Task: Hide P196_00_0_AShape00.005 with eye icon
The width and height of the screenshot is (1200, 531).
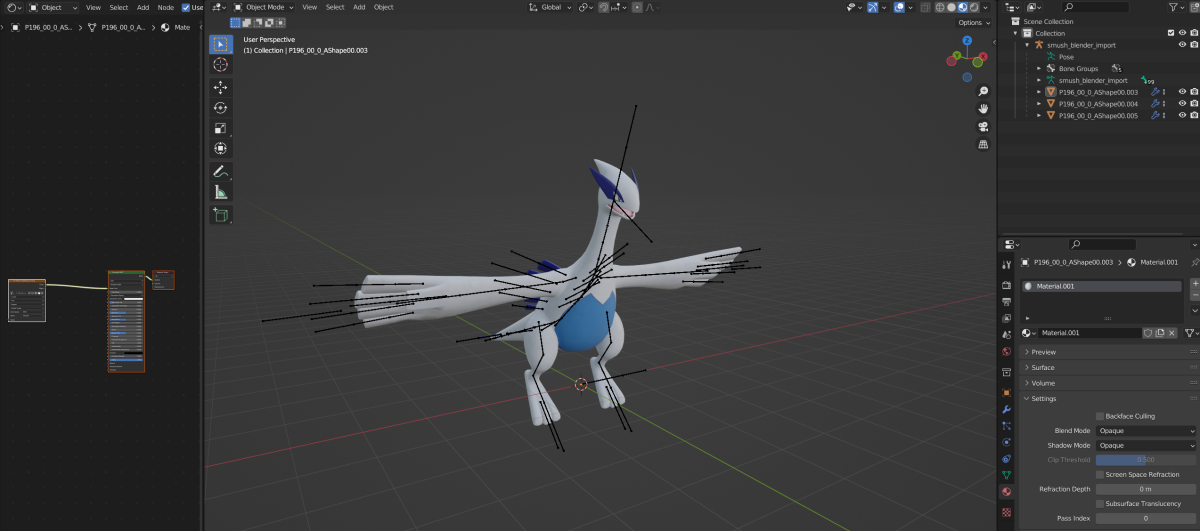Action: [x=1182, y=115]
